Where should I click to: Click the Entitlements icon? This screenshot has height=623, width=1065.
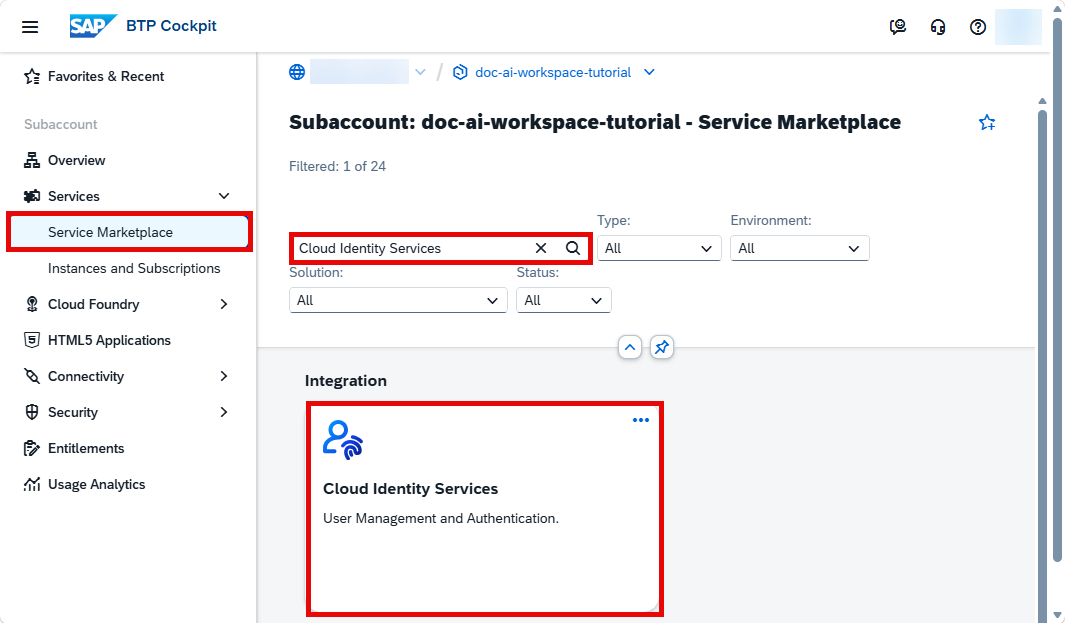coord(32,448)
